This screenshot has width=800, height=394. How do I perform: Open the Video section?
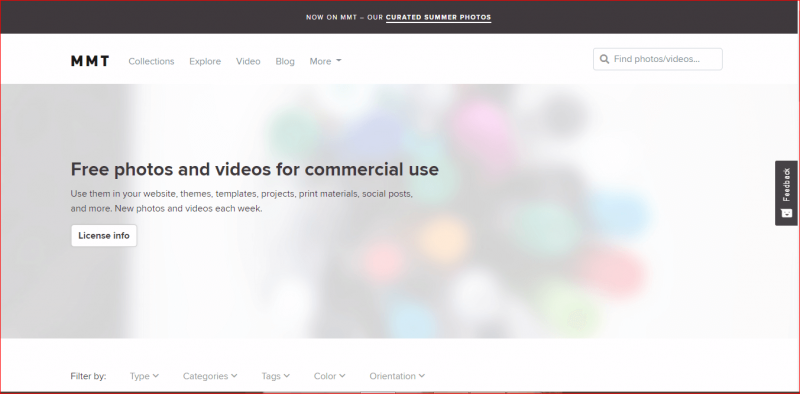[x=248, y=61]
